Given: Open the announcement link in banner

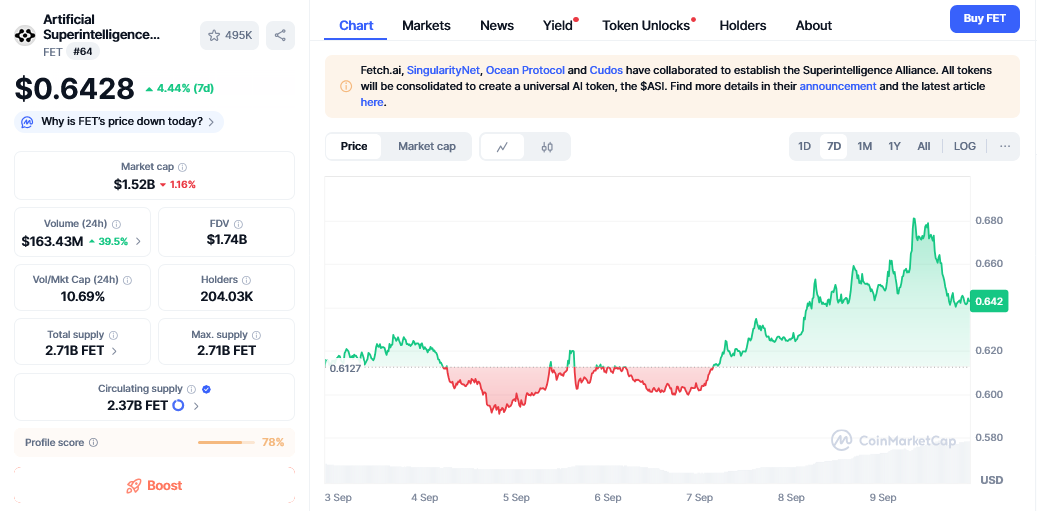Looking at the screenshot, I should (x=838, y=86).
